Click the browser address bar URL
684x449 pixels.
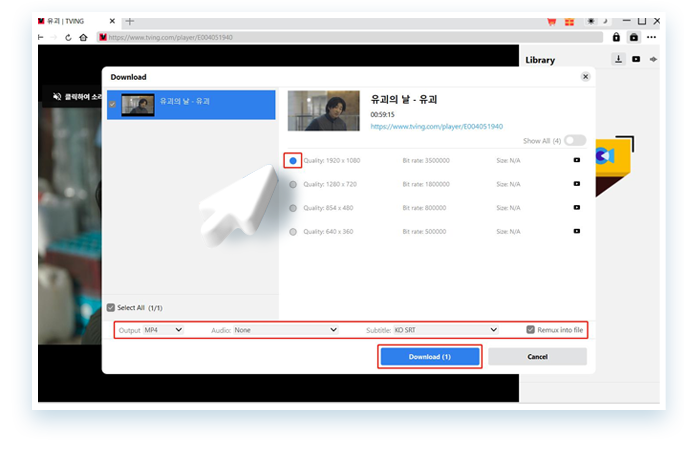349,38
